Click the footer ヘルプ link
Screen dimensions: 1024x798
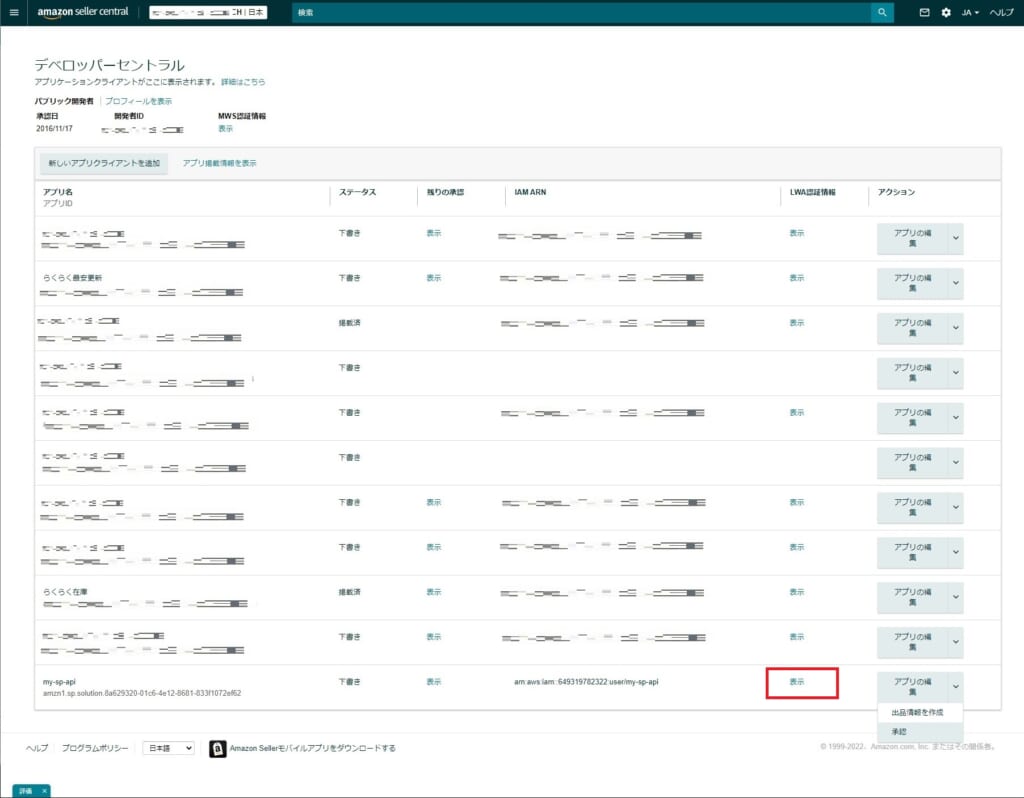click(x=37, y=748)
